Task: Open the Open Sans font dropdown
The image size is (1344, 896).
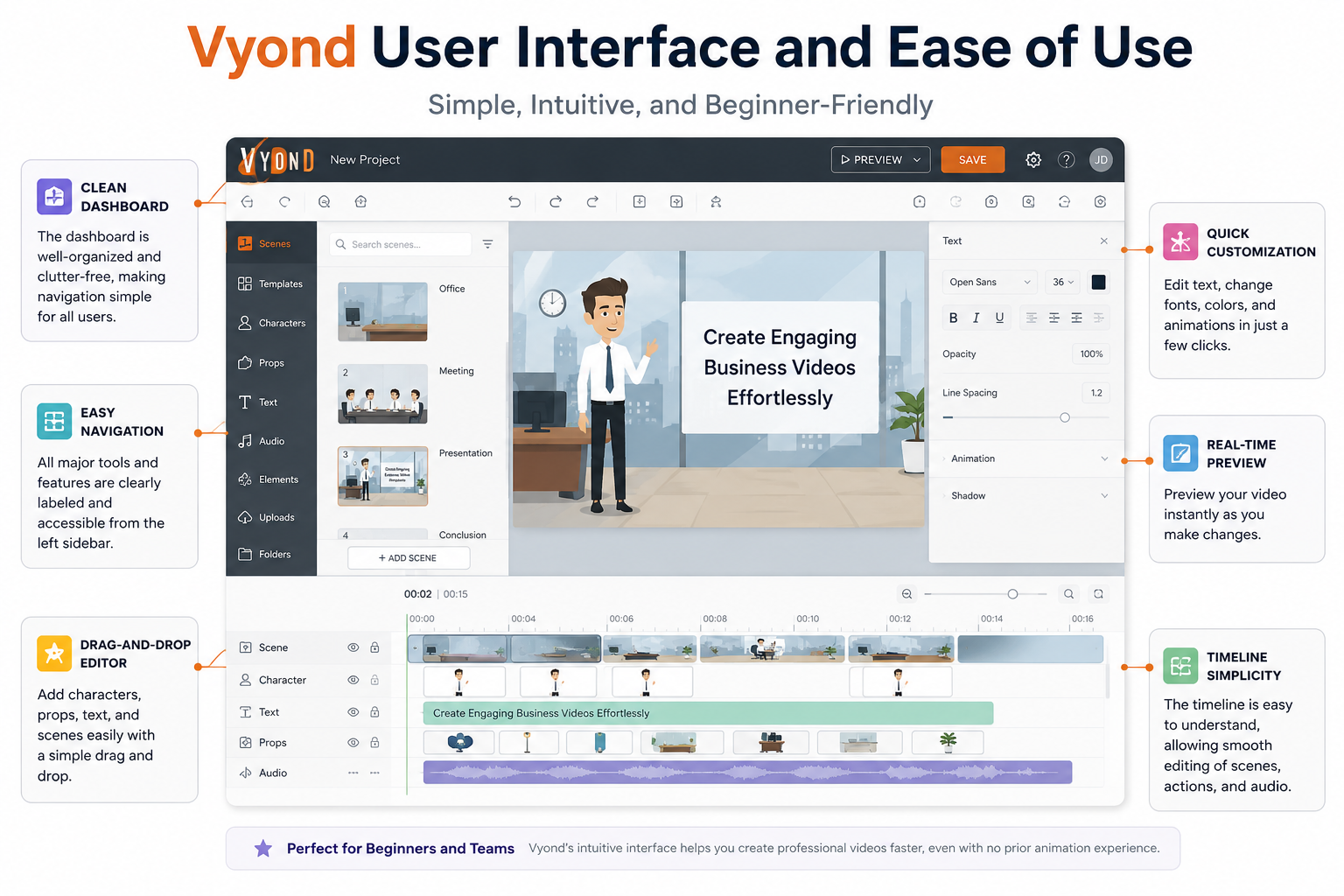Action: 990,282
